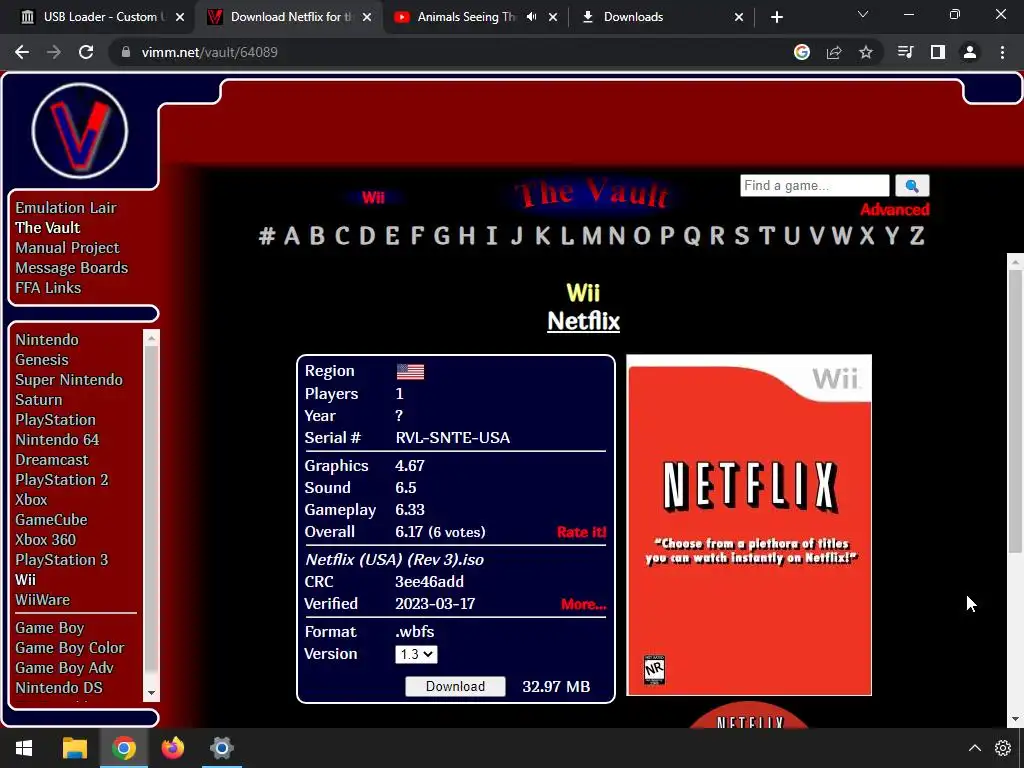Click the Netflix (USA) (Rev 3).iso filename
The width and height of the screenshot is (1024, 768).
click(x=394, y=560)
